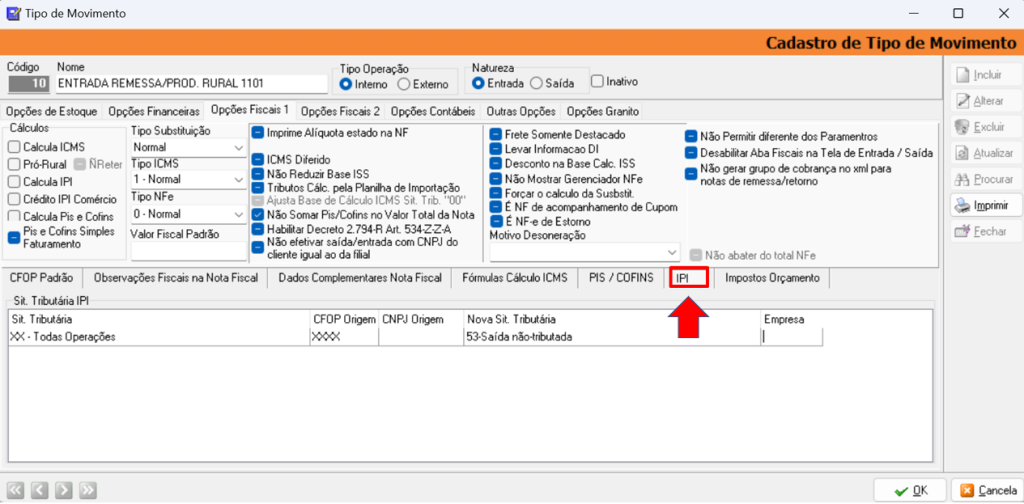Open the CFOP Padrão tab

(41, 278)
